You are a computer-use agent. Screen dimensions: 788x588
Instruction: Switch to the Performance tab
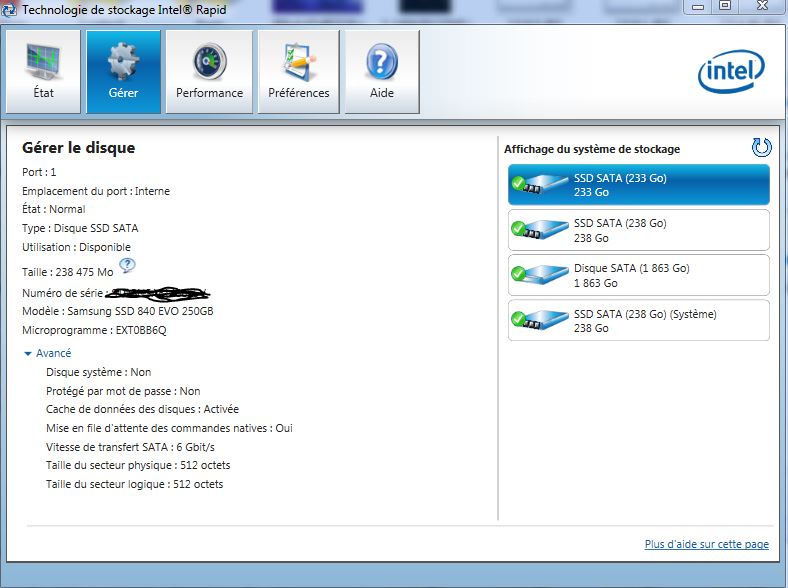[209, 71]
